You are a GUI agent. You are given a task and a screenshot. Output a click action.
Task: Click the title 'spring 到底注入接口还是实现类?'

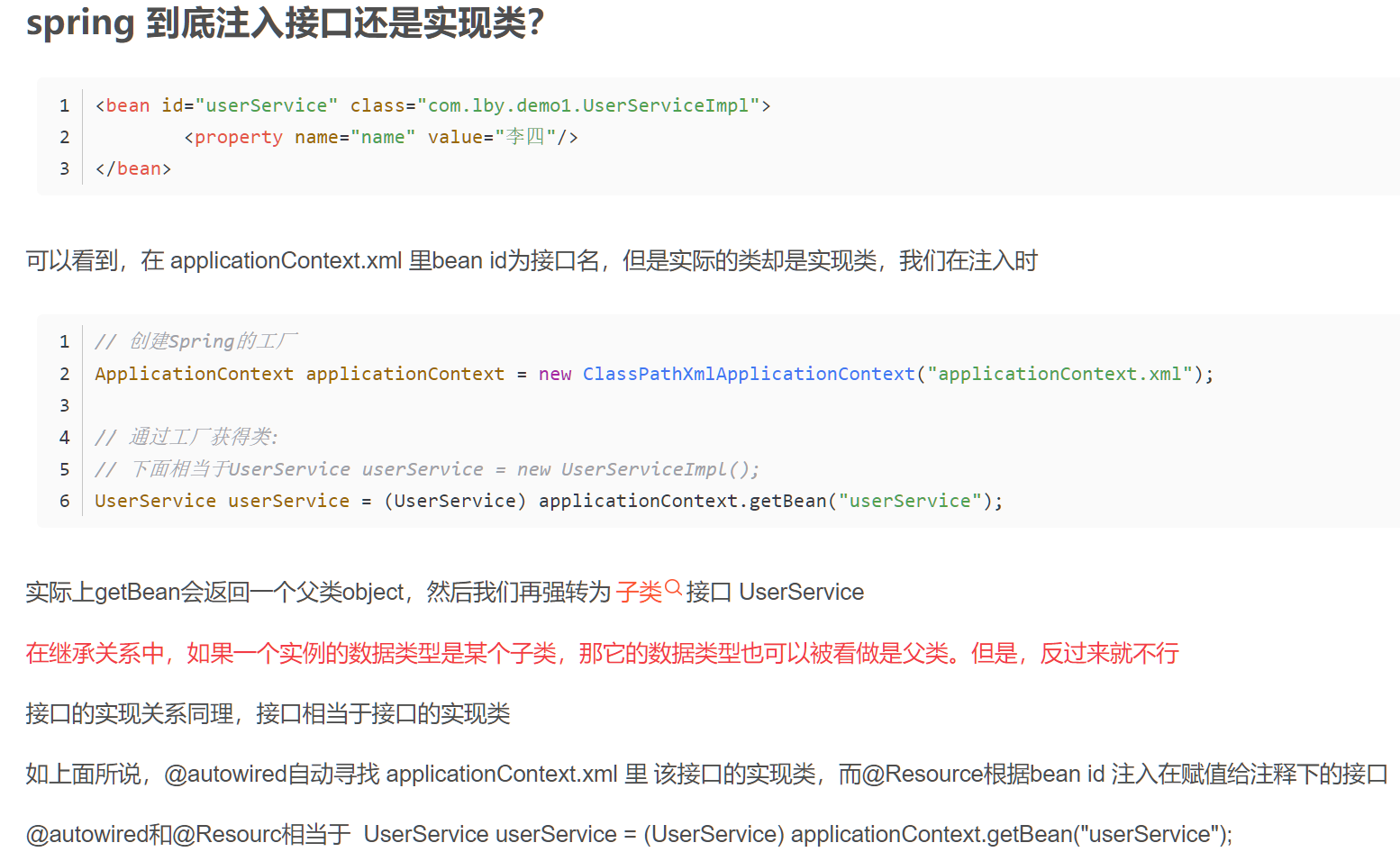(x=285, y=23)
